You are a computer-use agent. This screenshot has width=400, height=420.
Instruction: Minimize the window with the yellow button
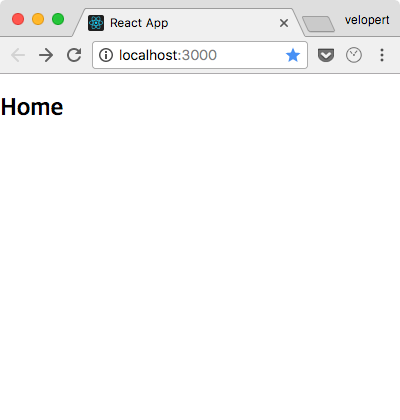tap(38, 19)
